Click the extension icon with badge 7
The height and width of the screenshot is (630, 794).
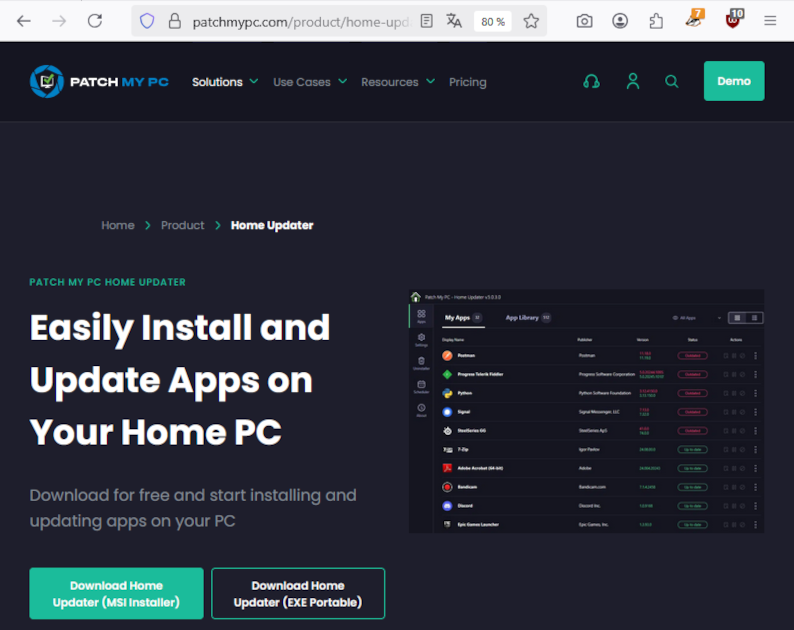(694, 20)
